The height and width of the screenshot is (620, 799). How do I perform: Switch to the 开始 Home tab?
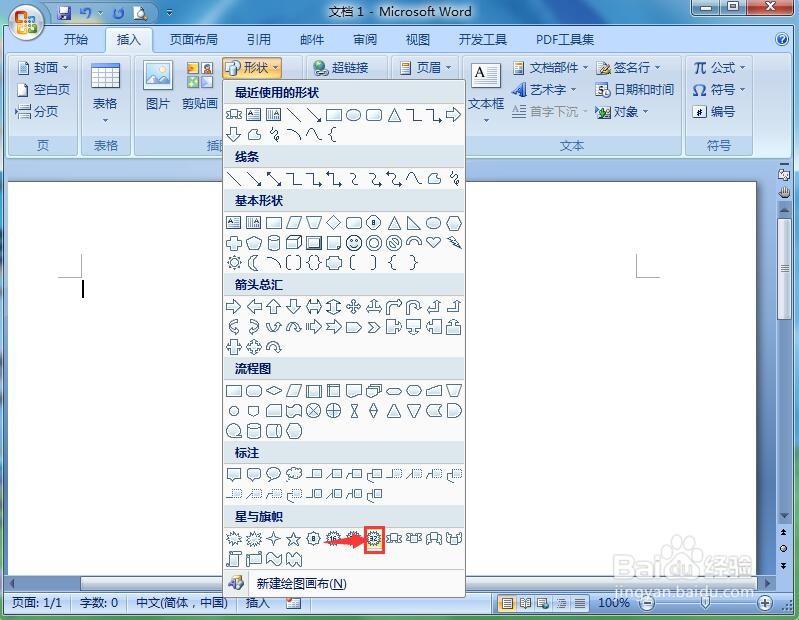tap(76, 39)
